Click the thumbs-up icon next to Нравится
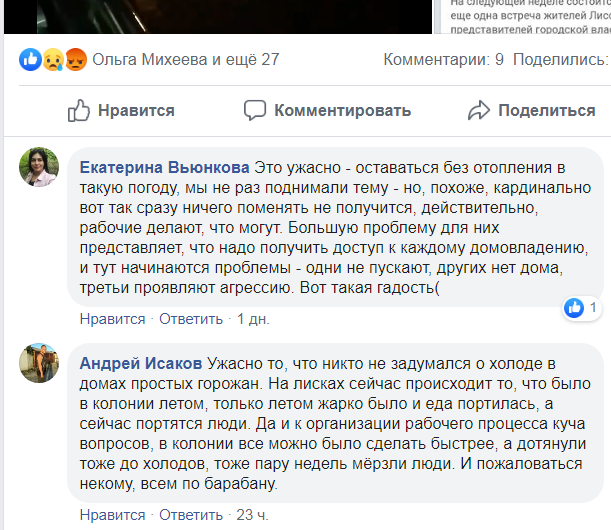611x530 pixels. 79,111
